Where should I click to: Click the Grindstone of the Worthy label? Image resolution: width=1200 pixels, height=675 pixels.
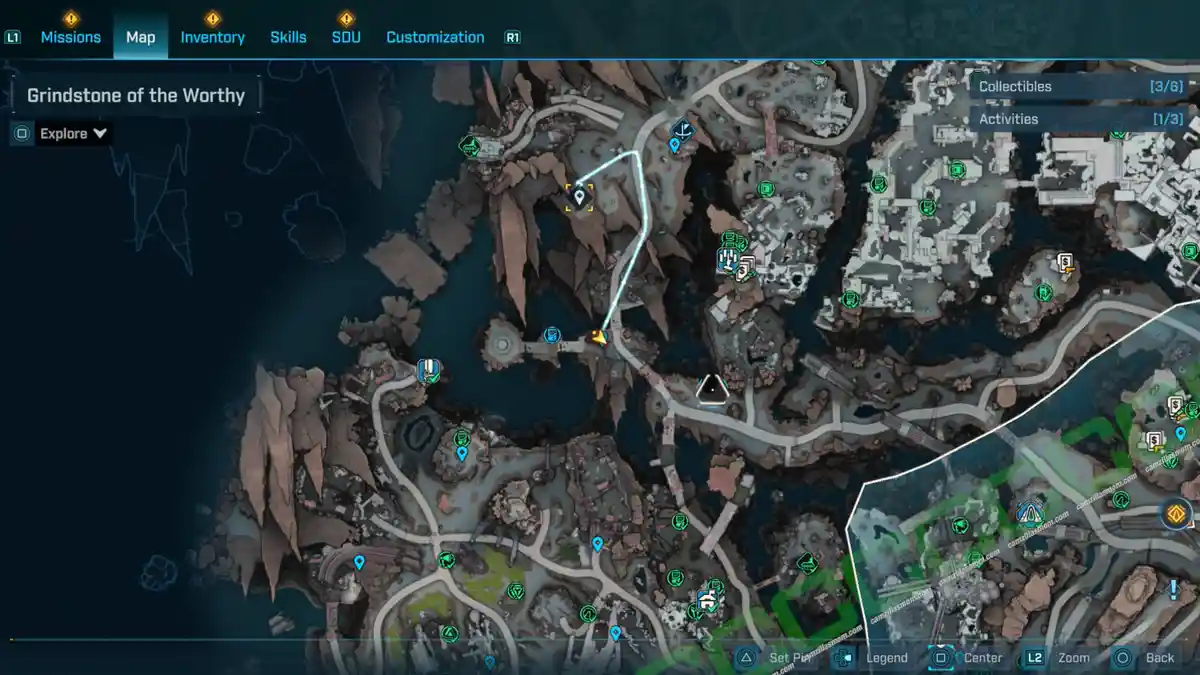pyautogui.click(x=136, y=96)
